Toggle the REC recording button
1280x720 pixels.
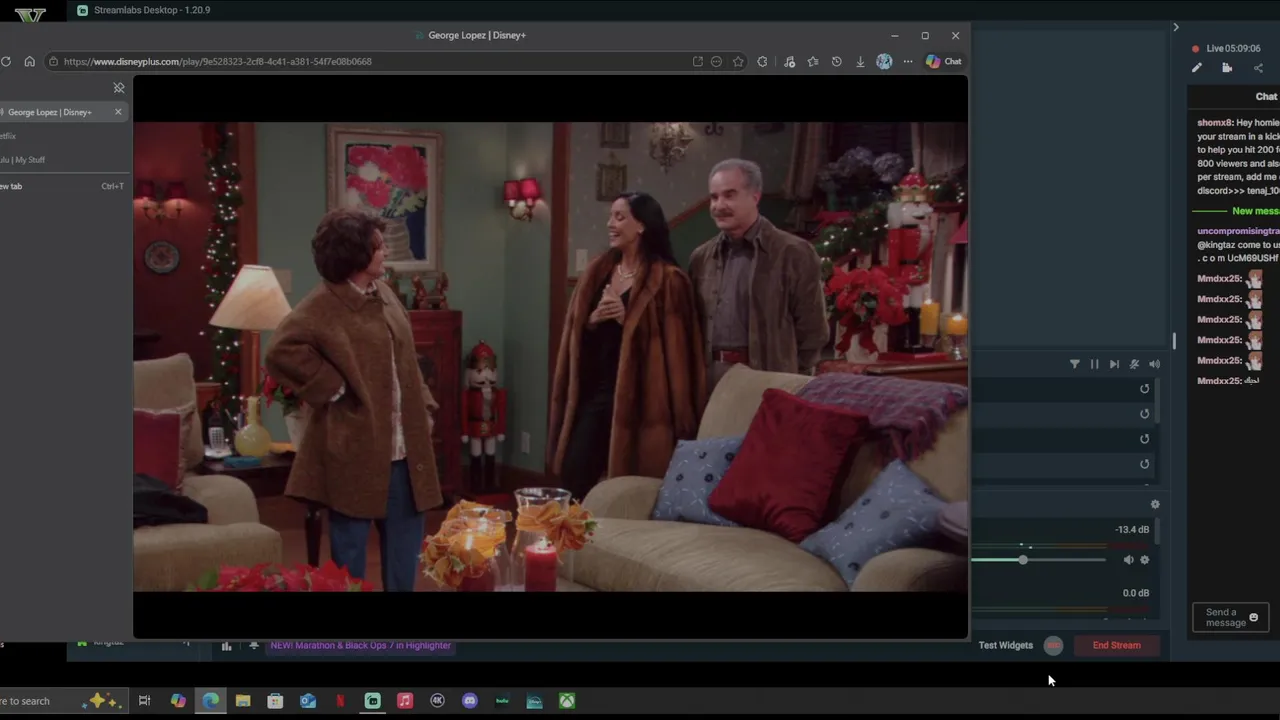1053,645
